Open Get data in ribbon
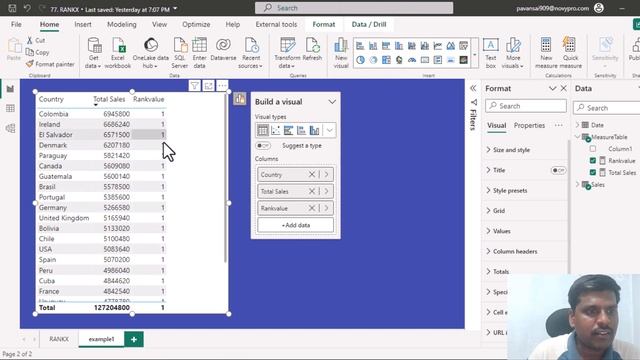 [x=93, y=53]
